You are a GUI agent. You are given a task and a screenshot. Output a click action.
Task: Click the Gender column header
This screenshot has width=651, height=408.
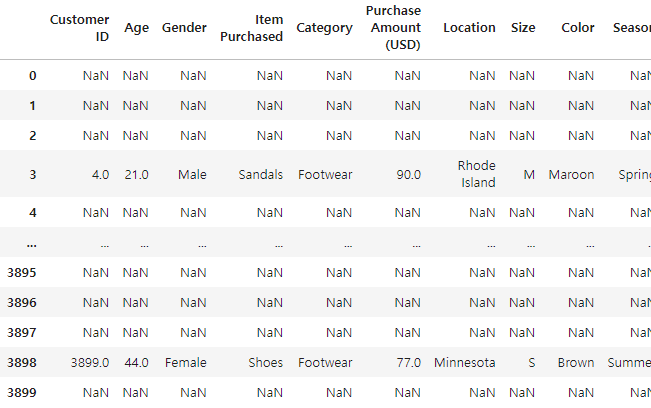coord(184,28)
